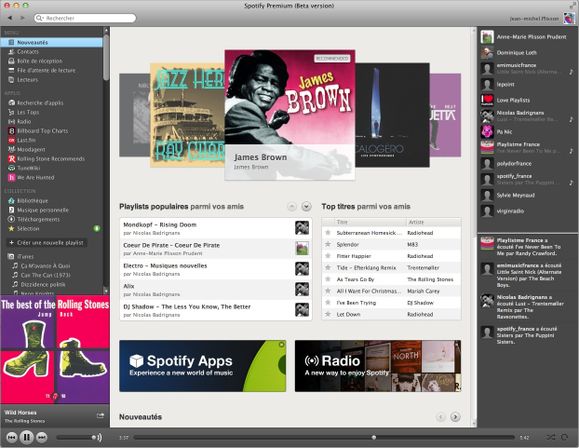Viewport: 579px width, 448px height.
Task: Click the We Are Hunted icon
Action: [11, 178]
